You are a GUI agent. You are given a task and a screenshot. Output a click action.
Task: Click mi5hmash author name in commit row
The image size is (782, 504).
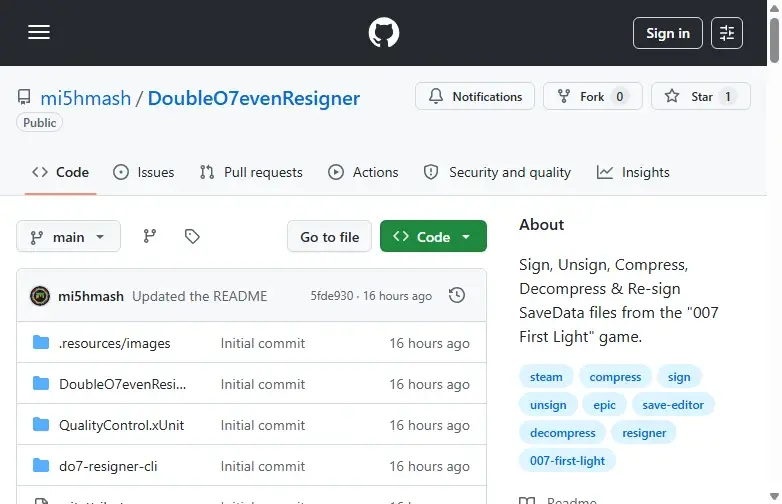(x=91, y=296)
